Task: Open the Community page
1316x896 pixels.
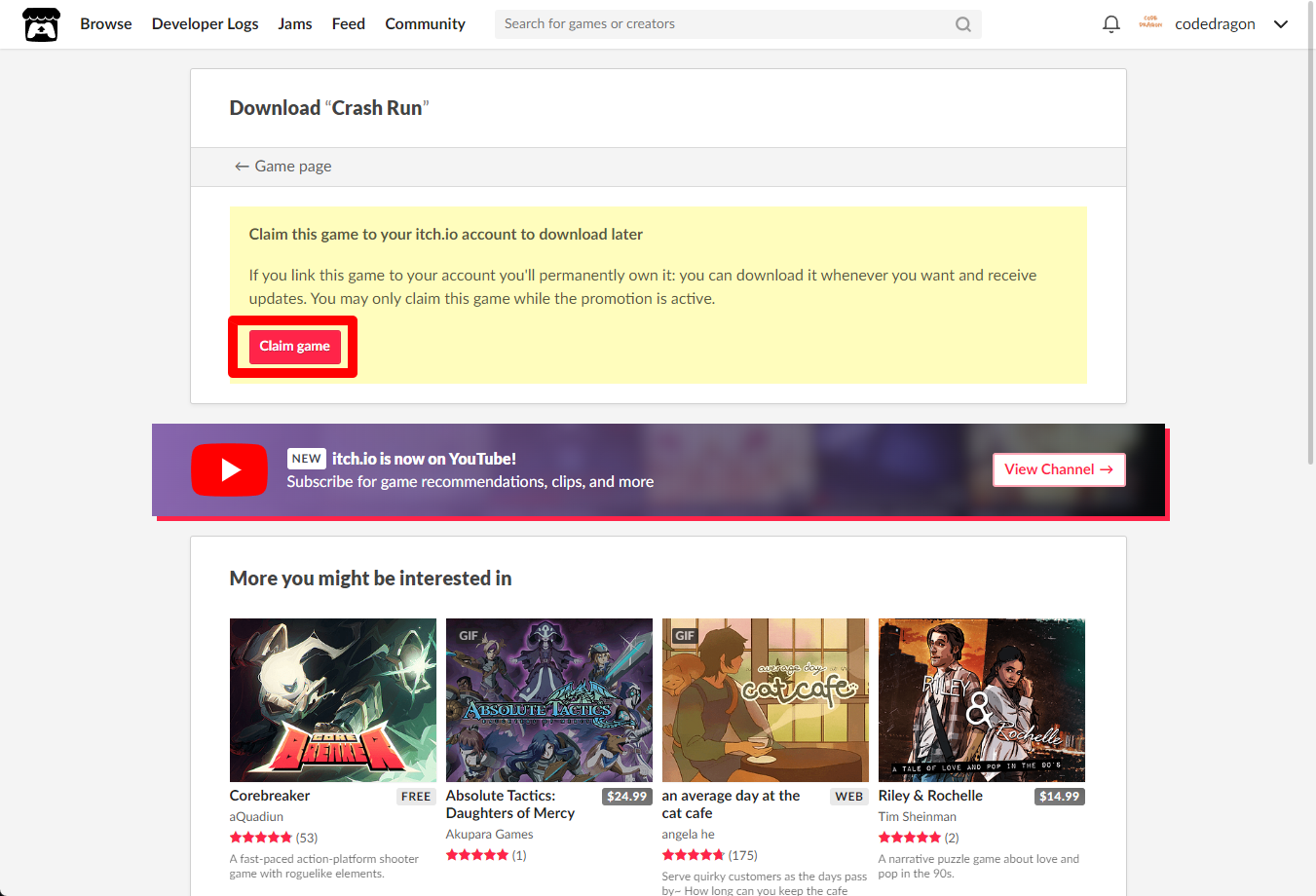Action: click(x=425, y=24)
